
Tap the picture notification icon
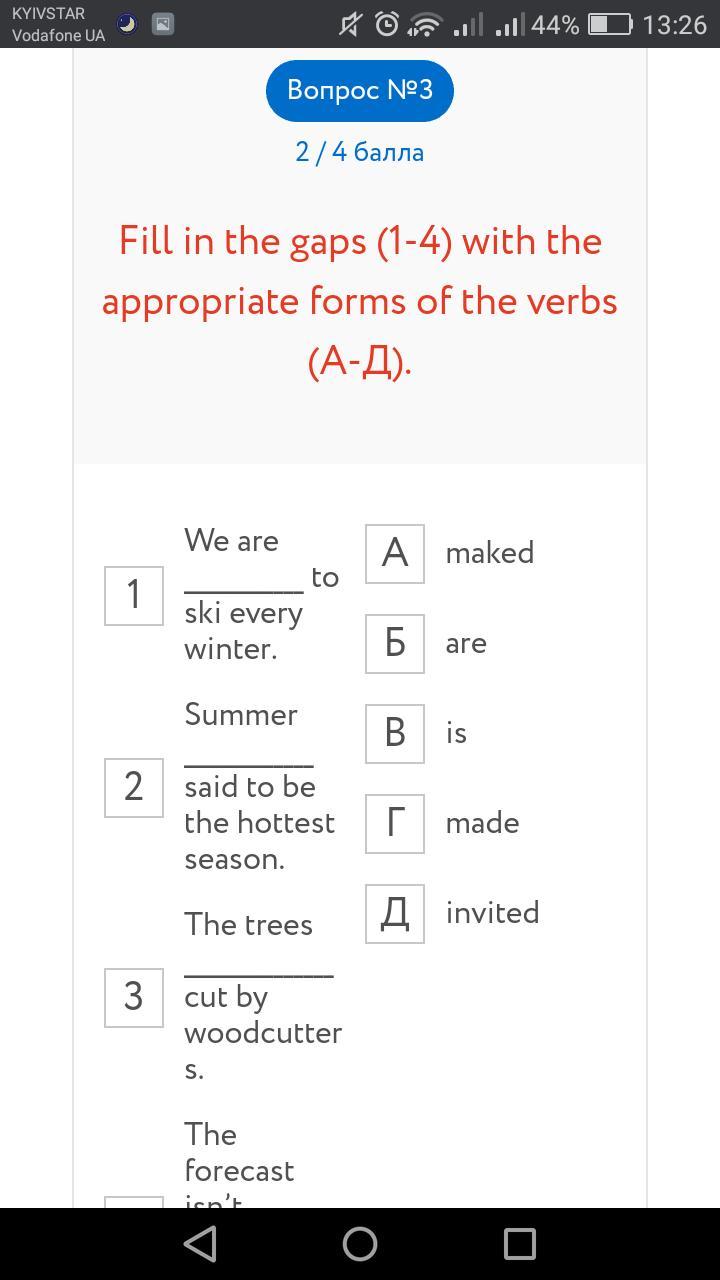(163, 24)
